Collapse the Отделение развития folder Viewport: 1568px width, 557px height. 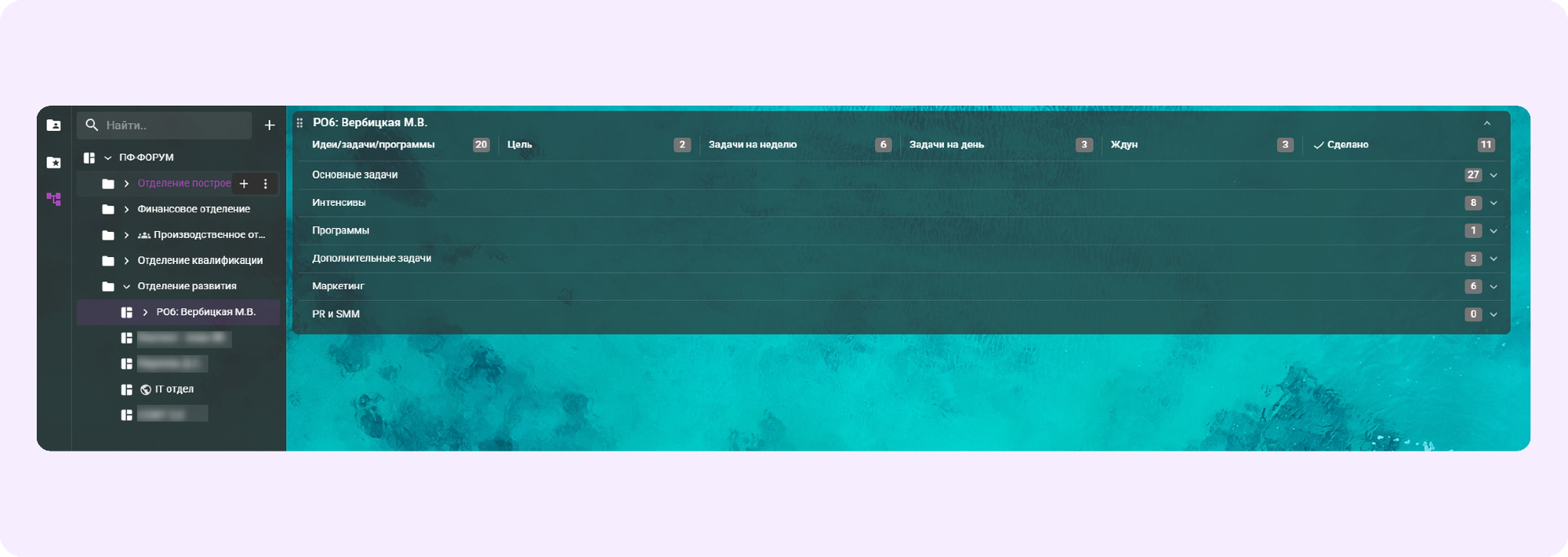click(x=126, y=287)
